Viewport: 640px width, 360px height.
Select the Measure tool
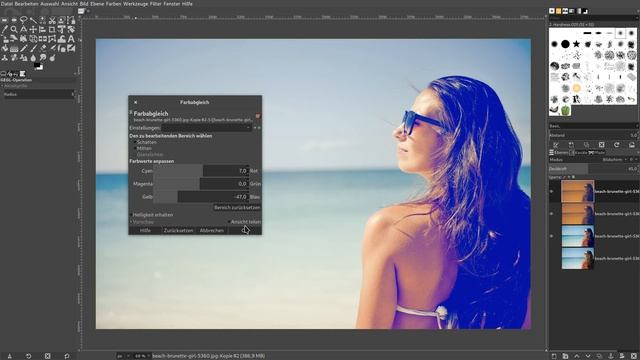coord(24,29)
